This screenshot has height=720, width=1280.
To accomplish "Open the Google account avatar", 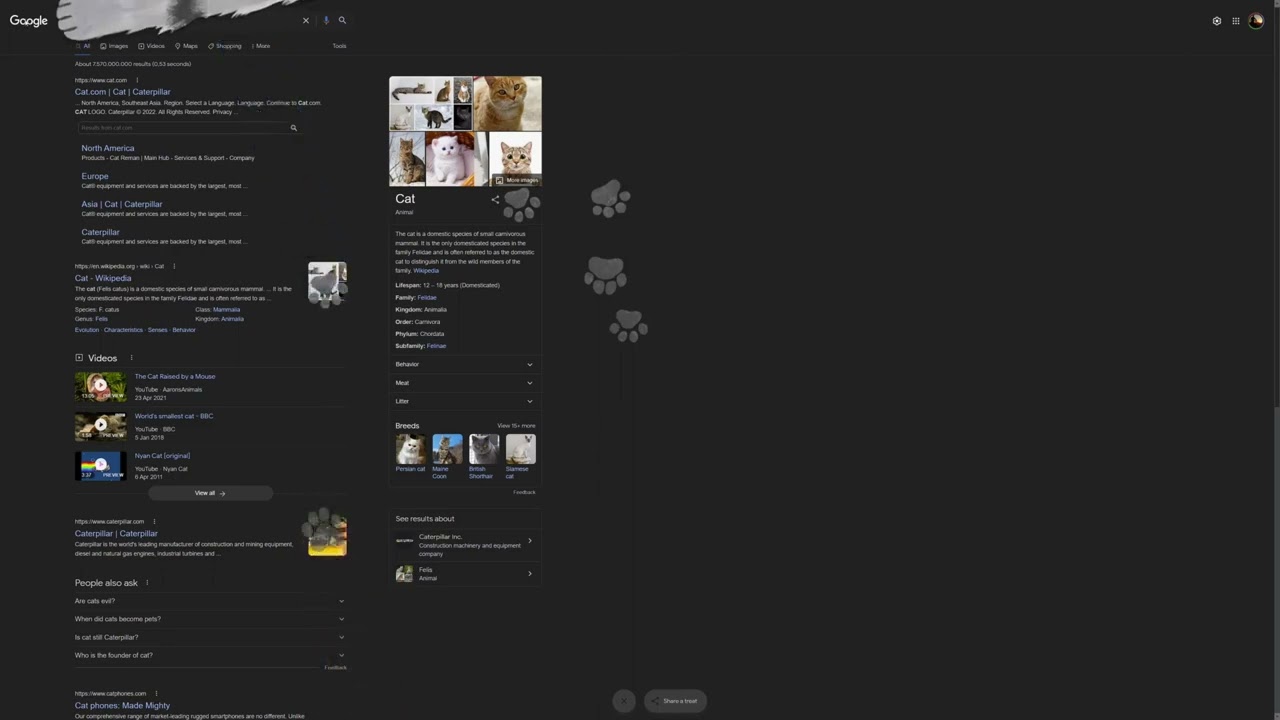I will 1256,21.
